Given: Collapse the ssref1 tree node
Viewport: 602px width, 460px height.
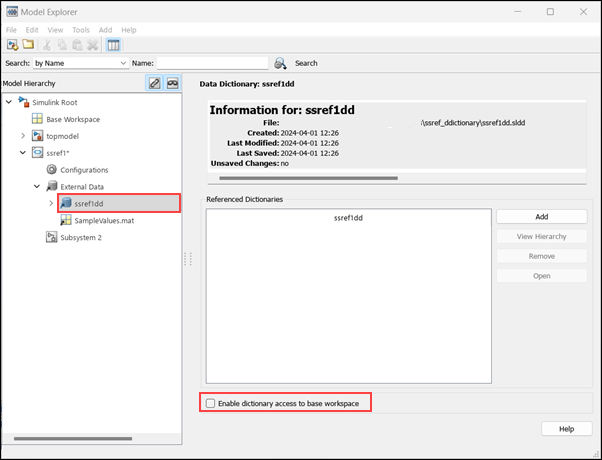Looking at the screenshot, I should click(x=23, y=153).
